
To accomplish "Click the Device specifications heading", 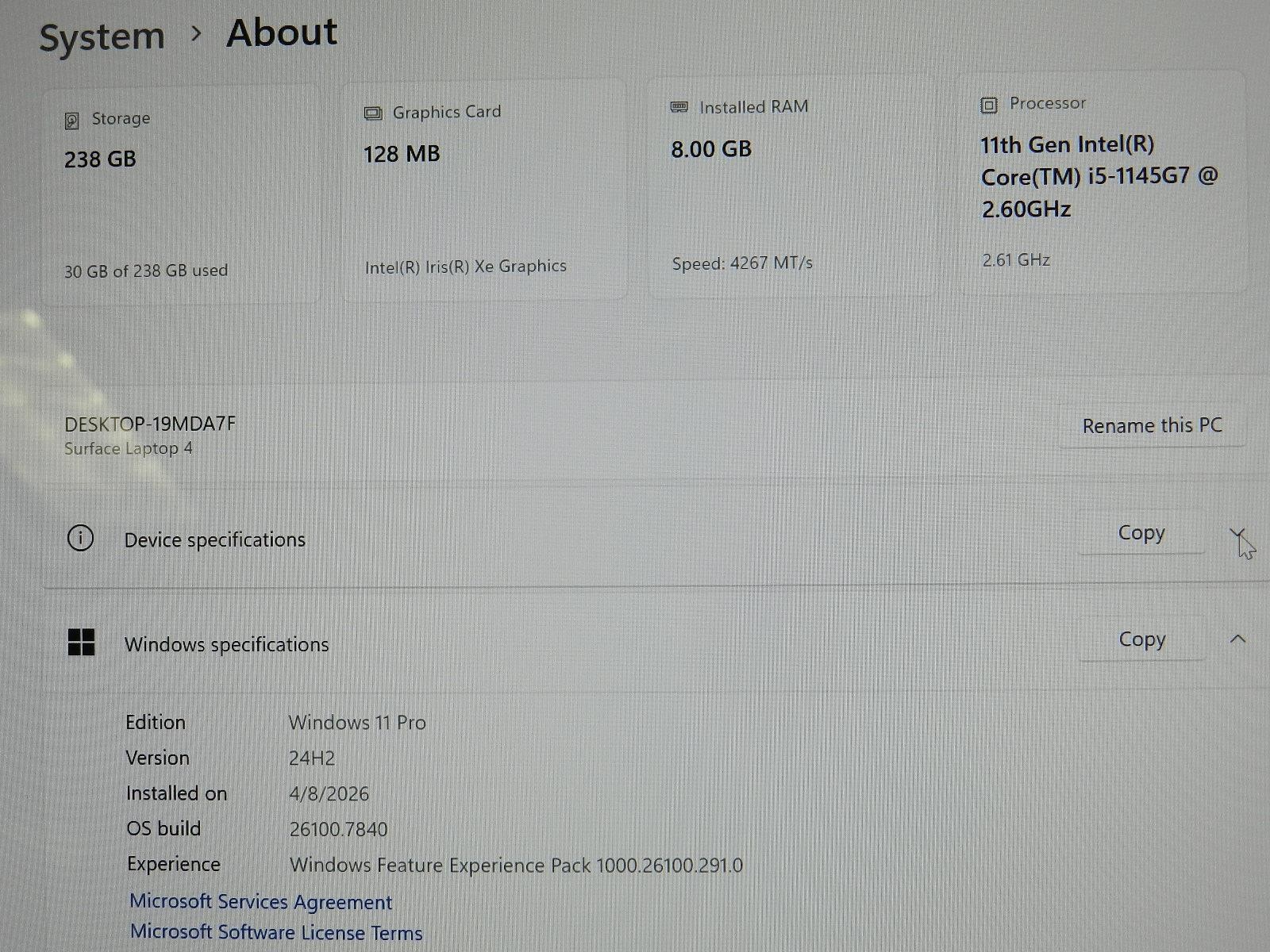I will 214,539.
